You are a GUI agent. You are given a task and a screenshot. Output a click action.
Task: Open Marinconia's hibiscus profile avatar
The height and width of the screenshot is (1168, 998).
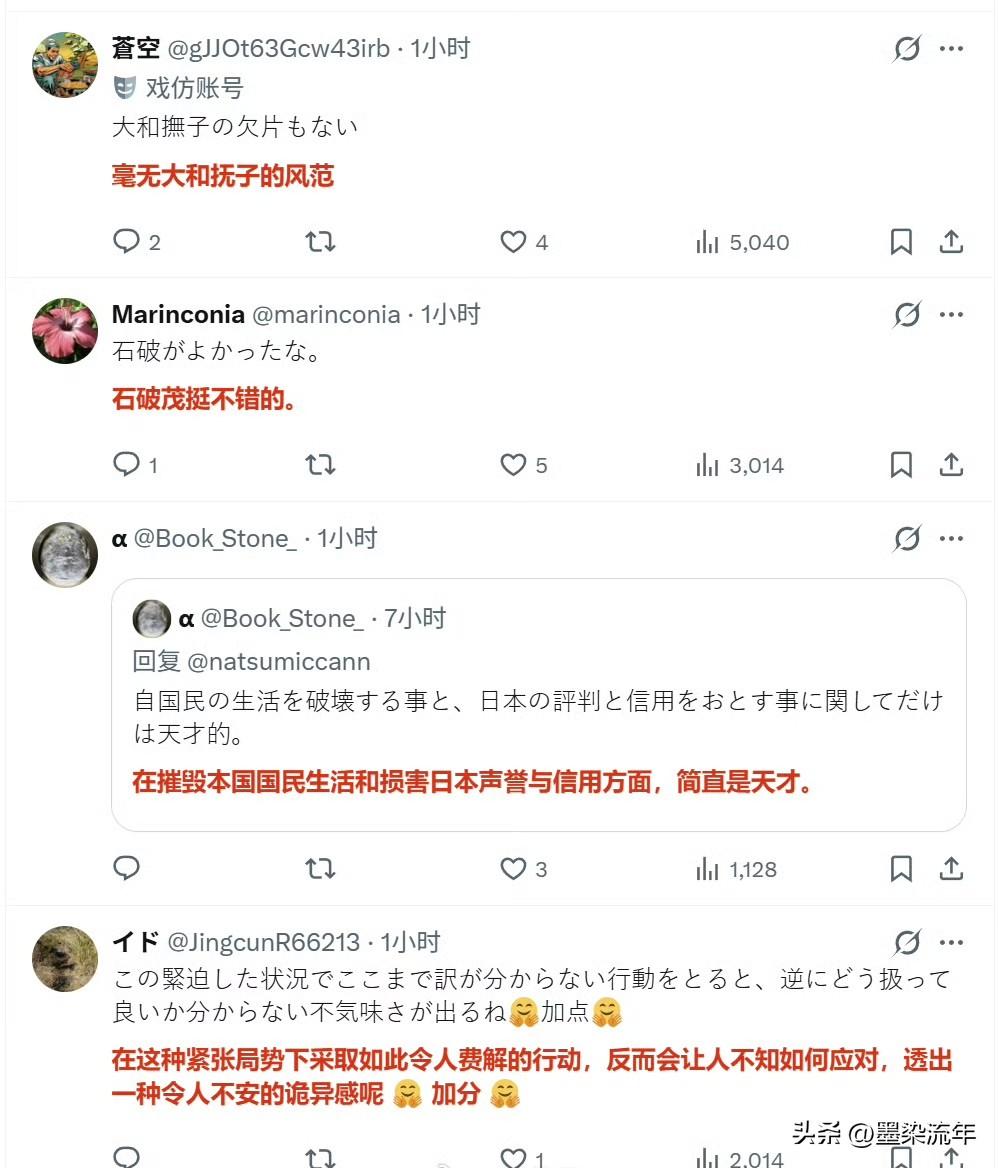click(x=65, y=331)
